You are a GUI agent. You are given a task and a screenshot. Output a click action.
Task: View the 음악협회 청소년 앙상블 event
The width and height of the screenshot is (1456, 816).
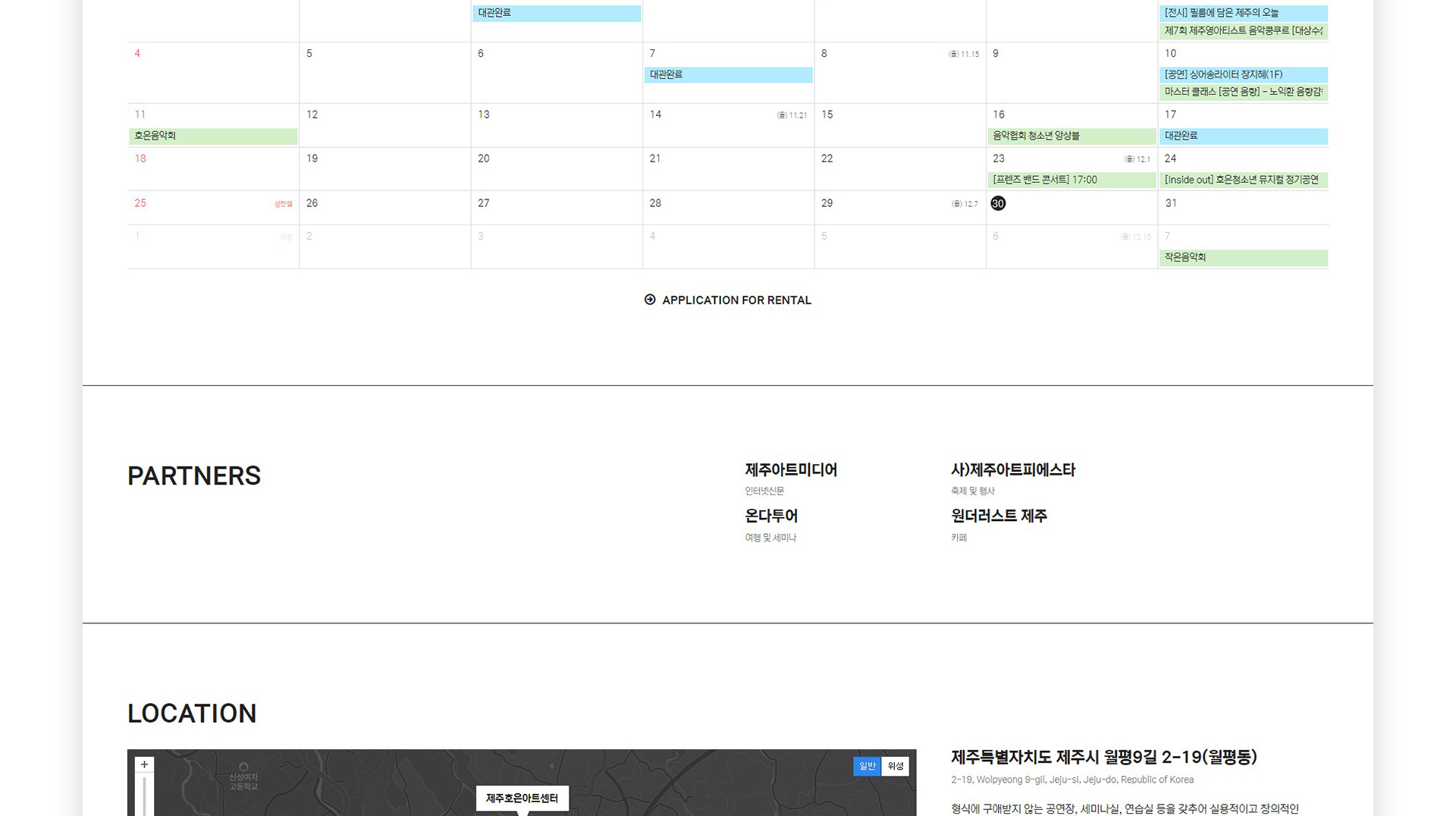(x=1072, y=136)
